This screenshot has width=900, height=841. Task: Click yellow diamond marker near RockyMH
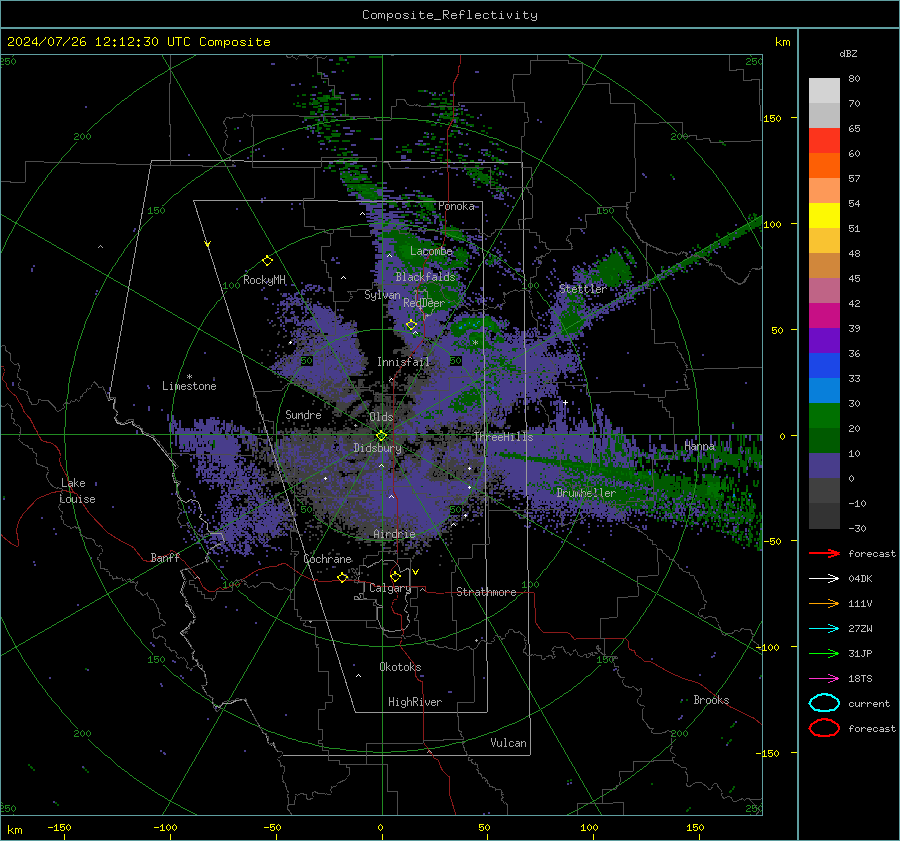[267, 261]
